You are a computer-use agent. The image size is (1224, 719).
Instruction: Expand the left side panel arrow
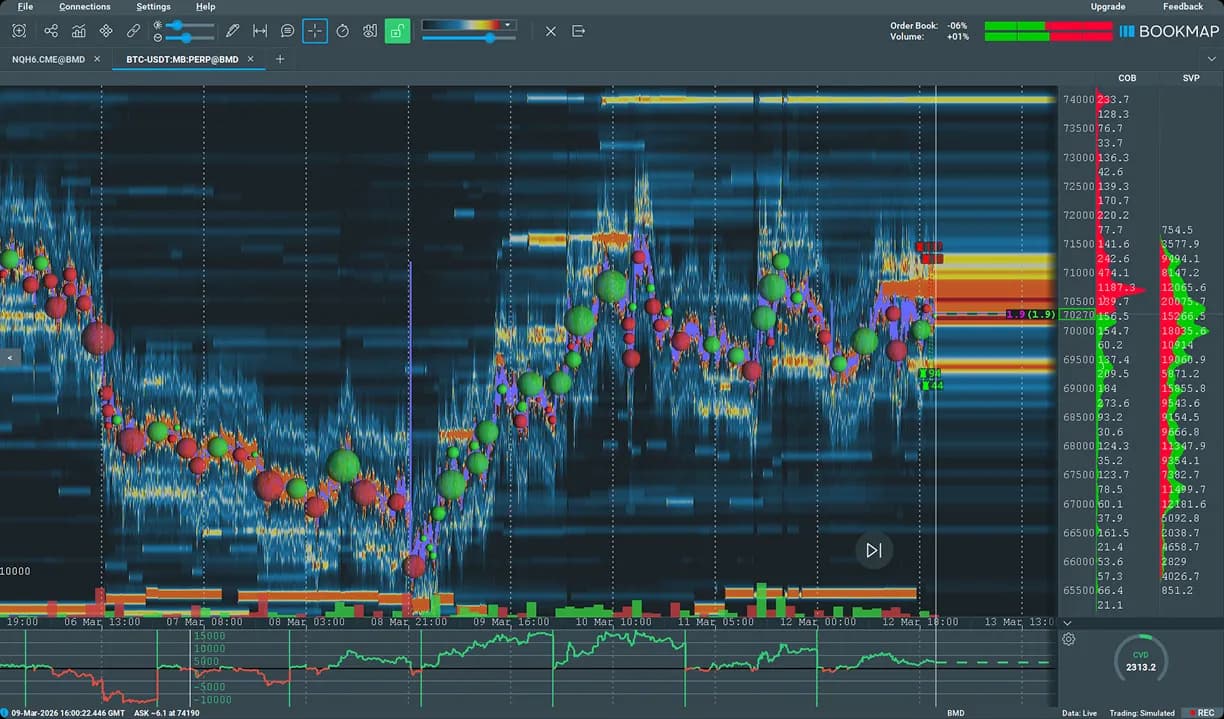(x=11, y=357)
